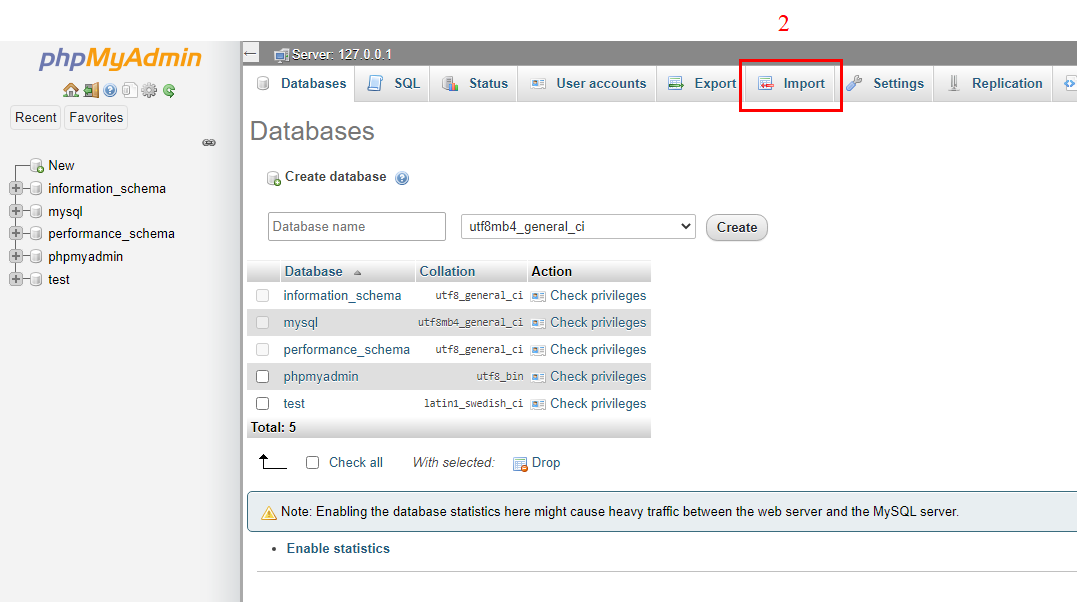Click privileges icon for test row

pyautogui.click(x=538, y=404)
